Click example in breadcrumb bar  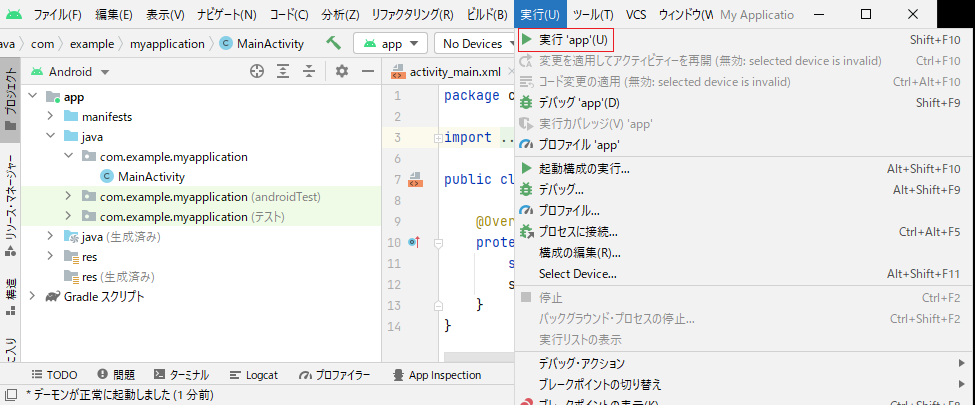tap(92, 44)
